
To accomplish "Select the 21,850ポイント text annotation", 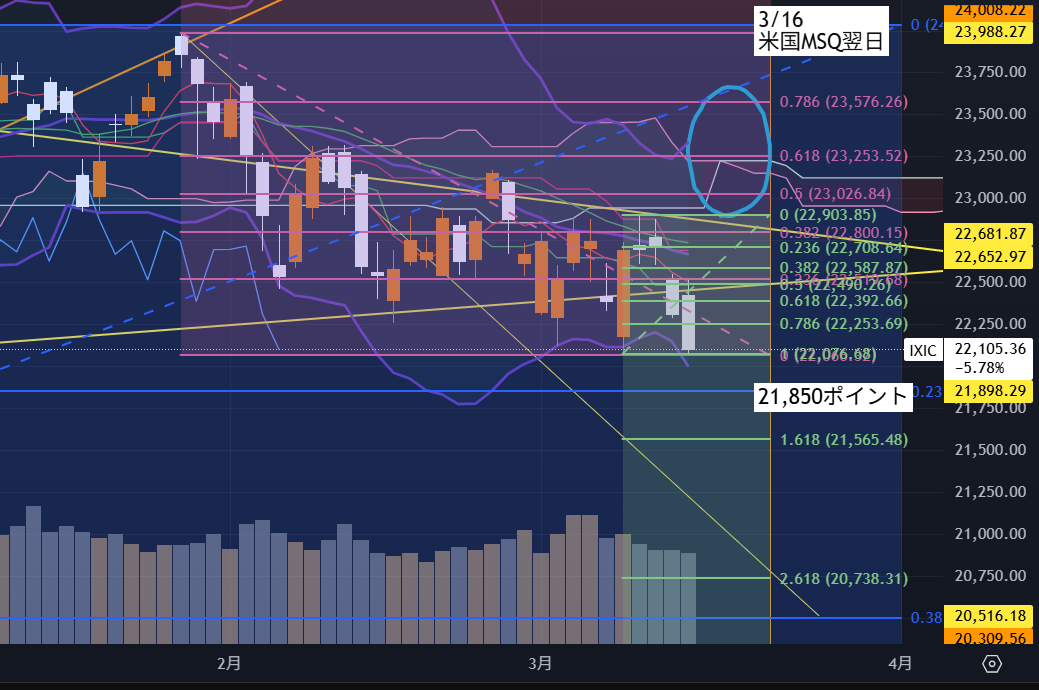I will click(832, 396).
